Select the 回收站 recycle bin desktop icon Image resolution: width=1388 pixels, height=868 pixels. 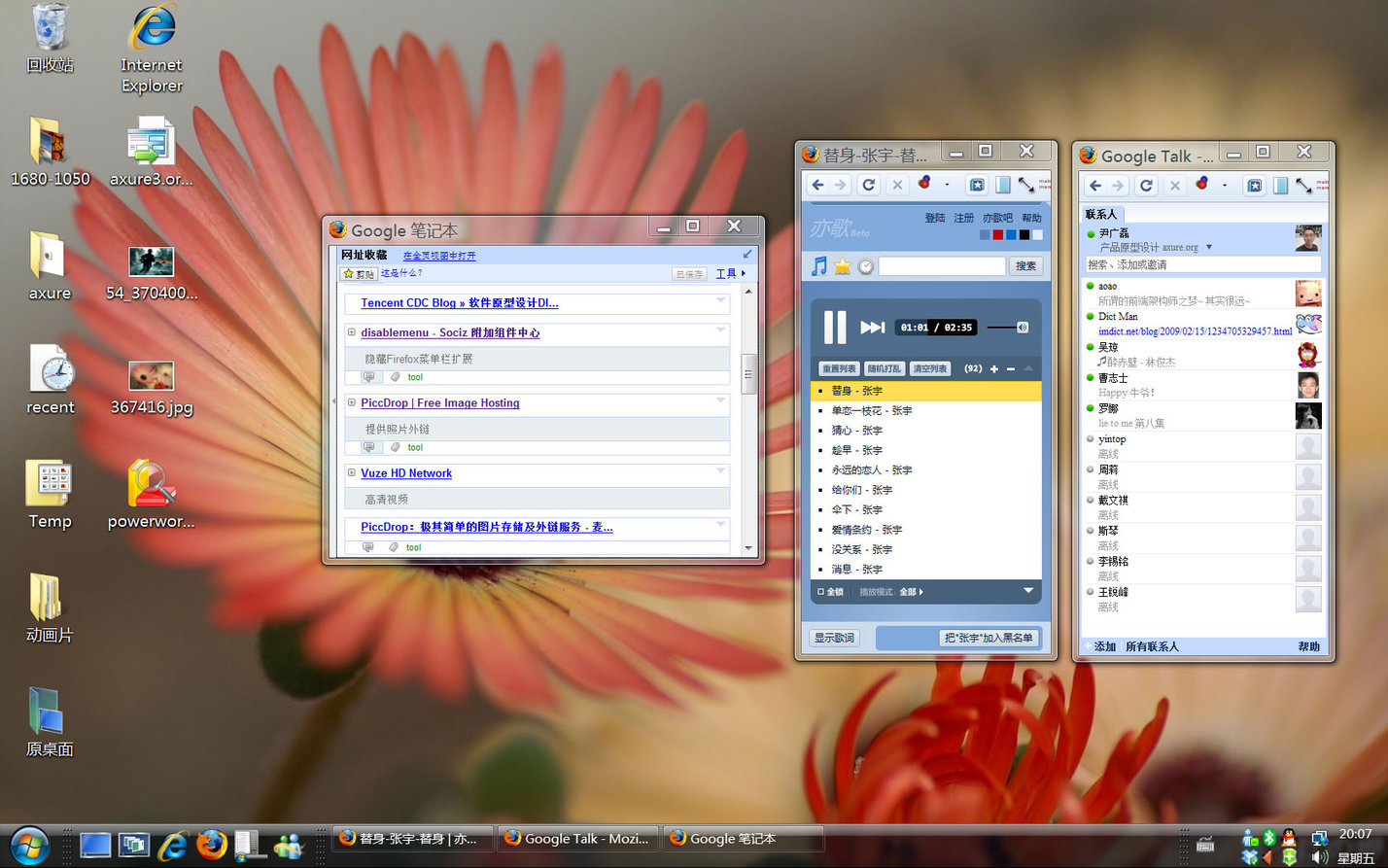50,39
